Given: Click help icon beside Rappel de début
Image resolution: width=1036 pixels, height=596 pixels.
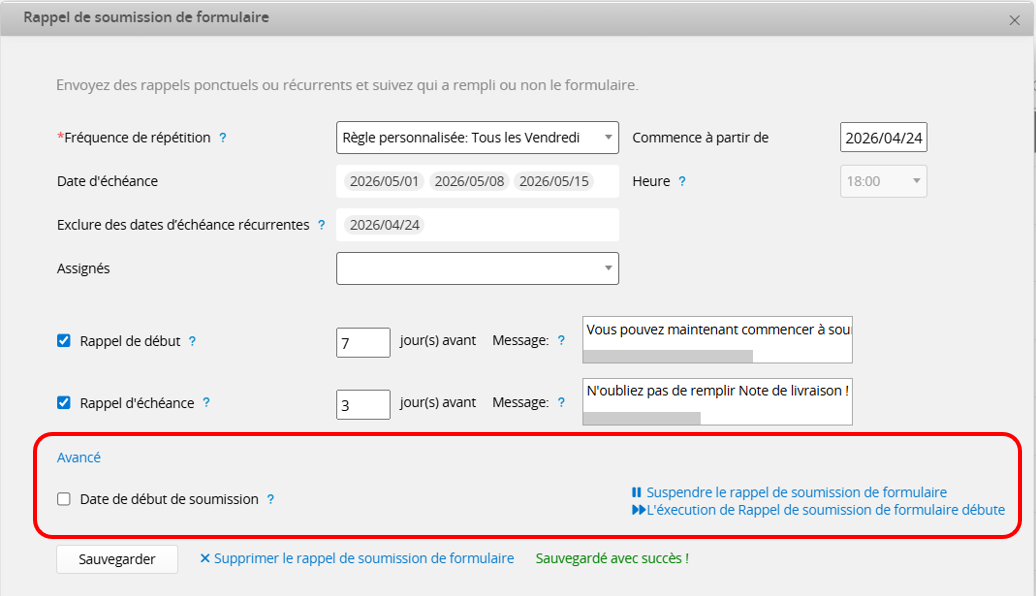Looking at the screenshot, I should (192, 341).
